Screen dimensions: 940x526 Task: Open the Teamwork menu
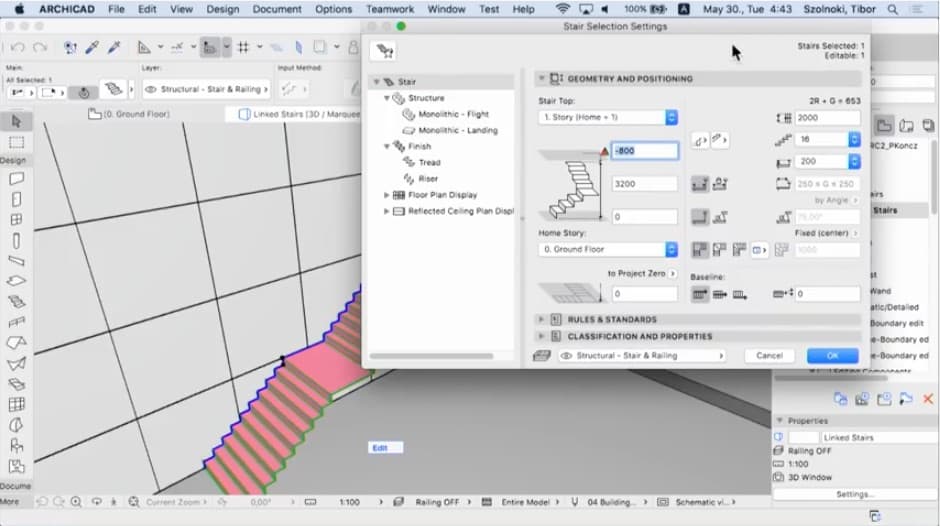pyautogui.click(x=390, y=10)
